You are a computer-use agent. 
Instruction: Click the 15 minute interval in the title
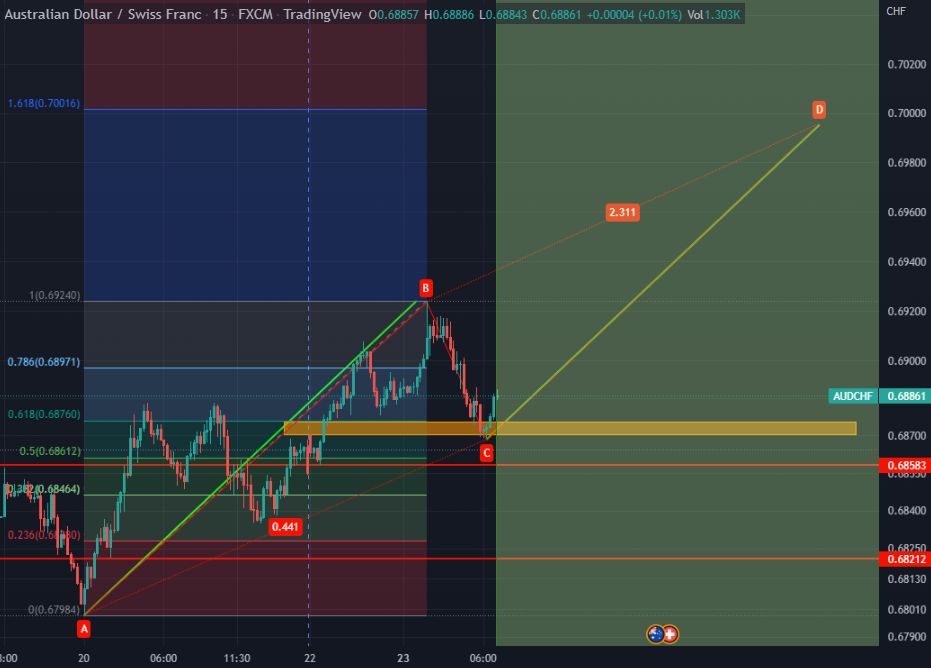[220, 14]
